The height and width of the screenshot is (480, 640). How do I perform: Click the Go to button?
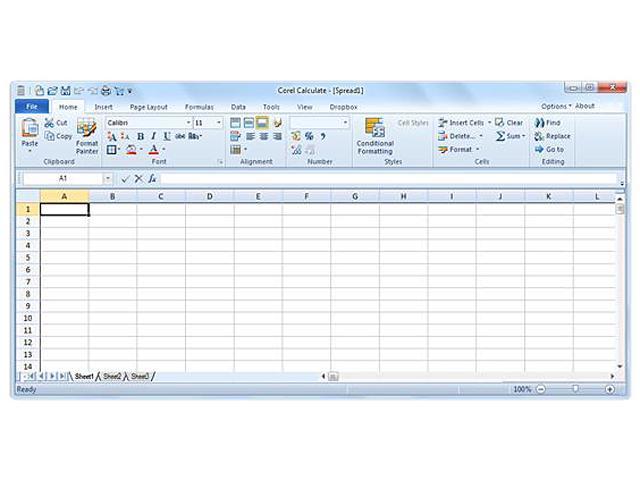click(x=549, y=149)
